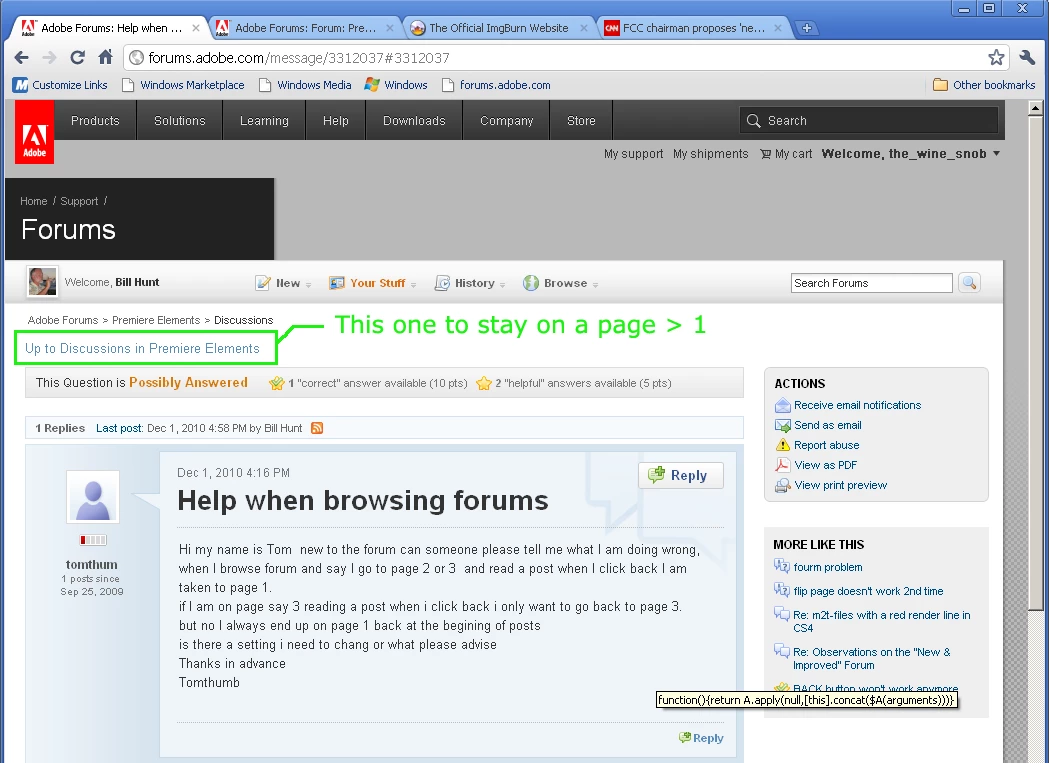
Task: Click tomthum's avatar image
Action: point(93,497)
